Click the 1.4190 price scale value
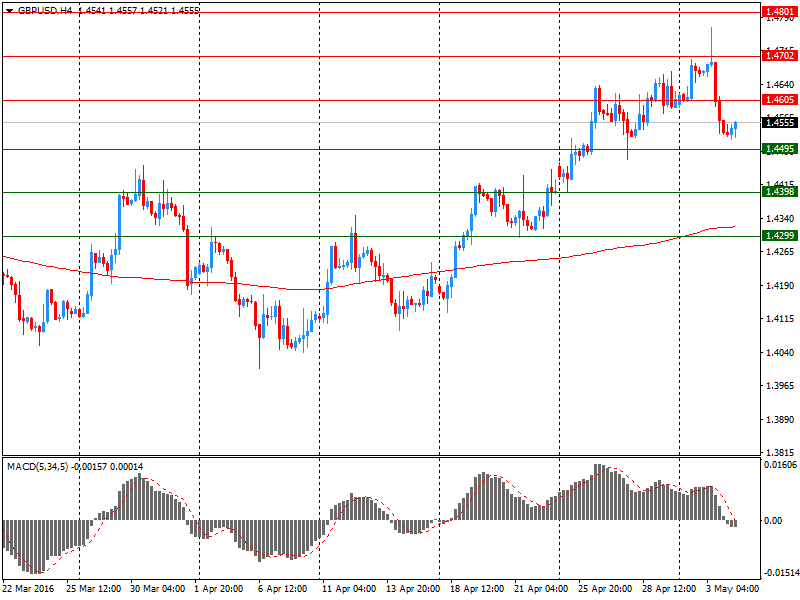 coord(780,286)
